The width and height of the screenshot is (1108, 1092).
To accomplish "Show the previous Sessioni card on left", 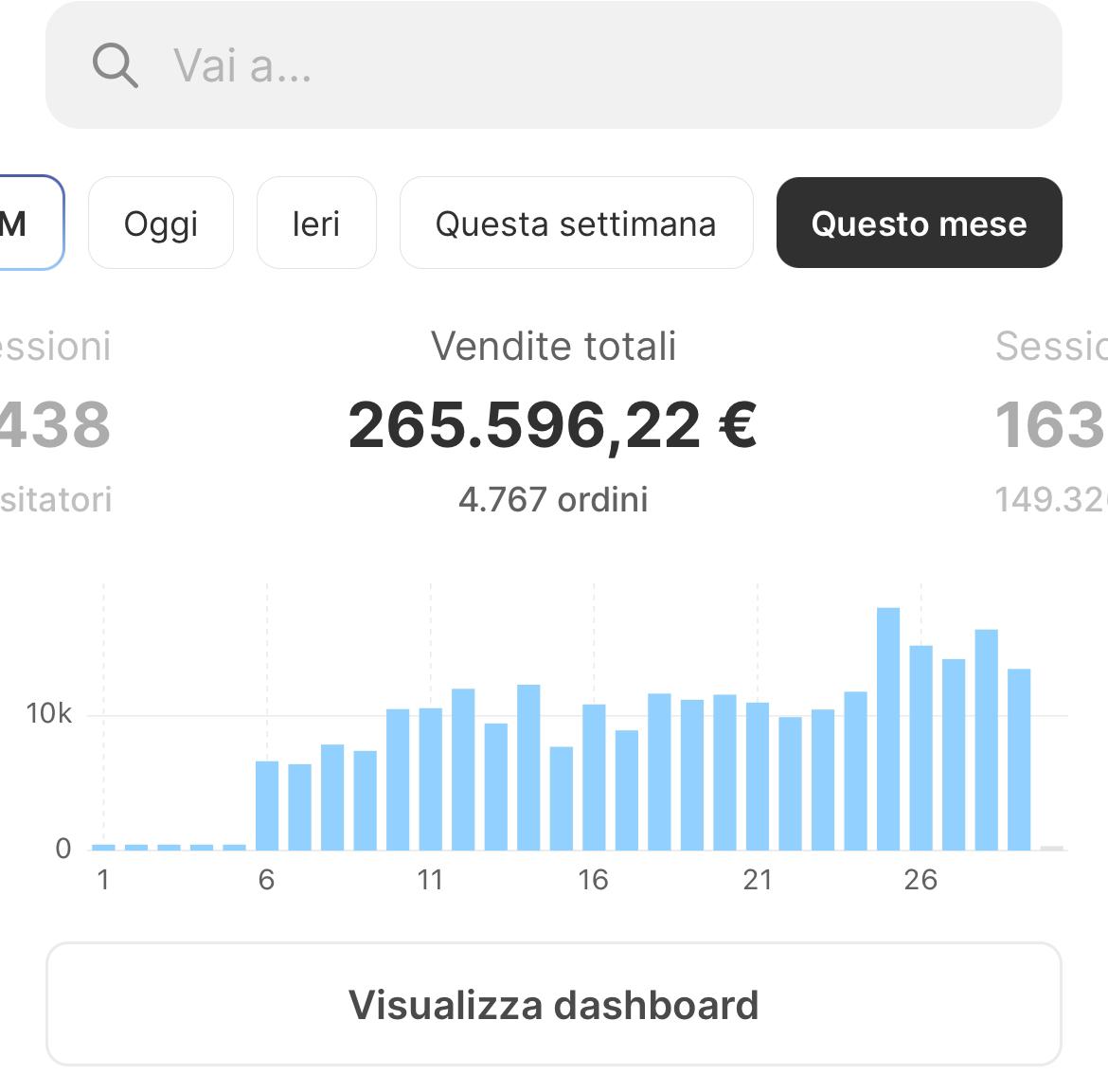I will tap(55, 423).
